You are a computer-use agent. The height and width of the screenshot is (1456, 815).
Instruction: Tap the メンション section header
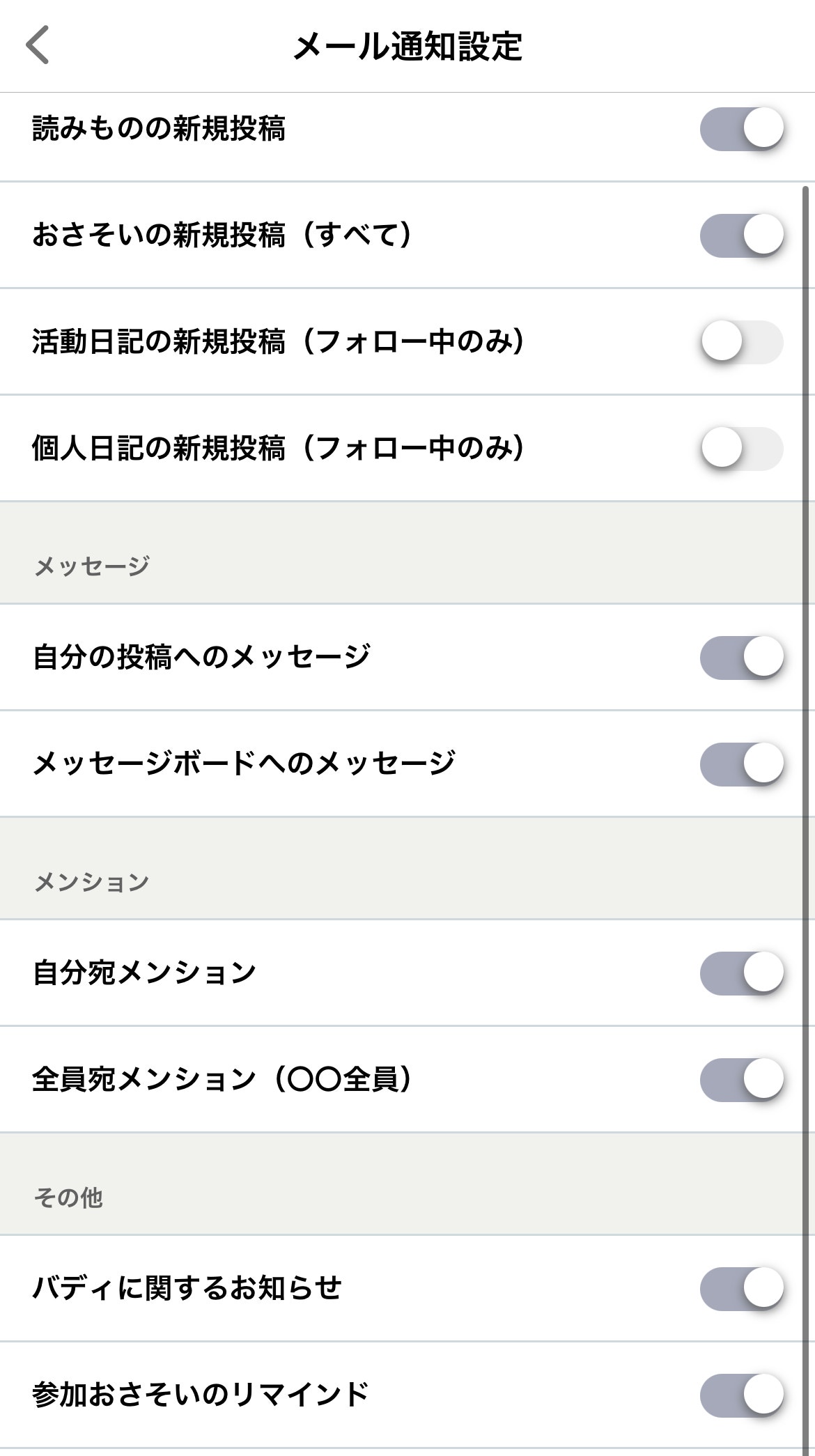(x=92, y=882)
